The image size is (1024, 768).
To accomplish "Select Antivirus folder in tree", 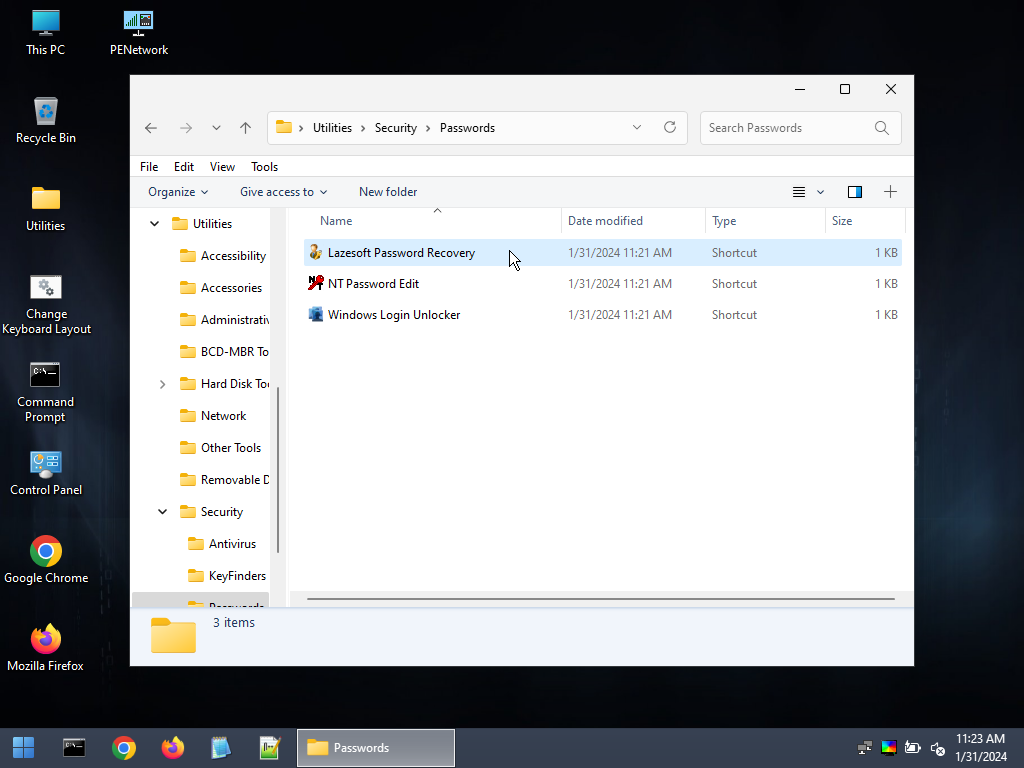I will click(222, 544).
